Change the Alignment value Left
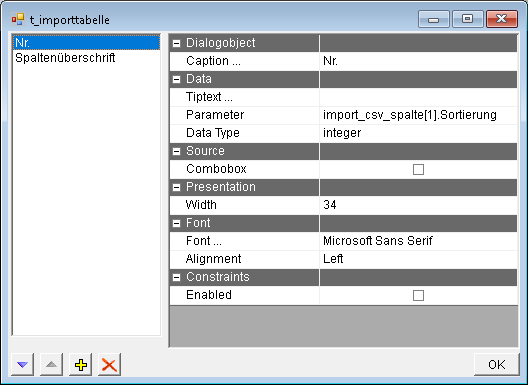The image size is (528, 385). tap(418, 259)
